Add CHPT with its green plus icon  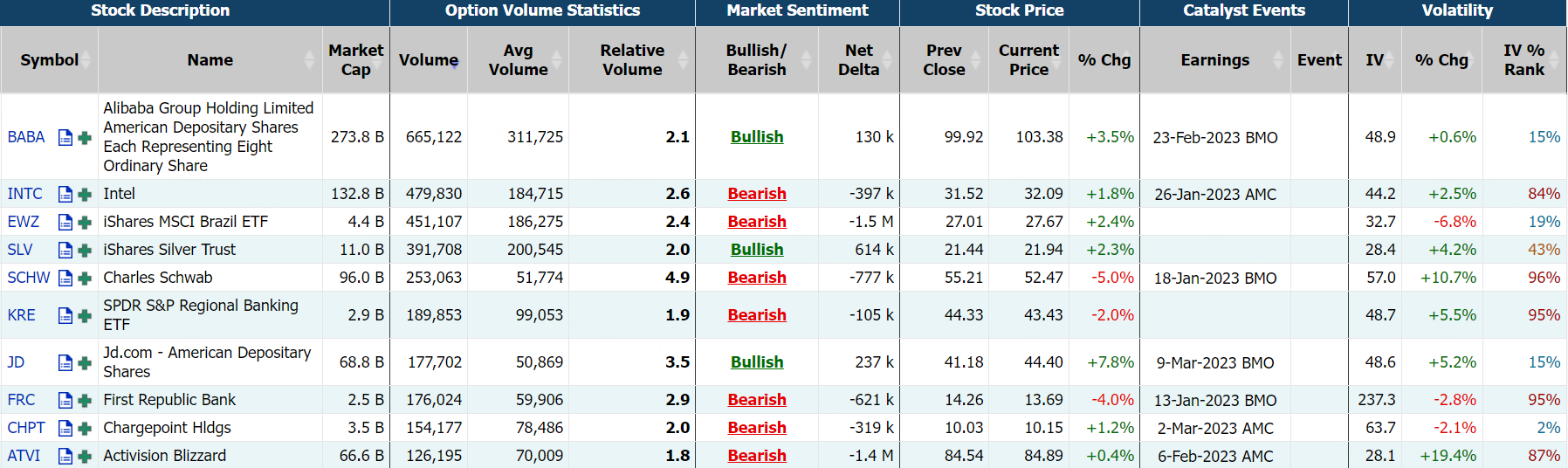coord(85,429)
